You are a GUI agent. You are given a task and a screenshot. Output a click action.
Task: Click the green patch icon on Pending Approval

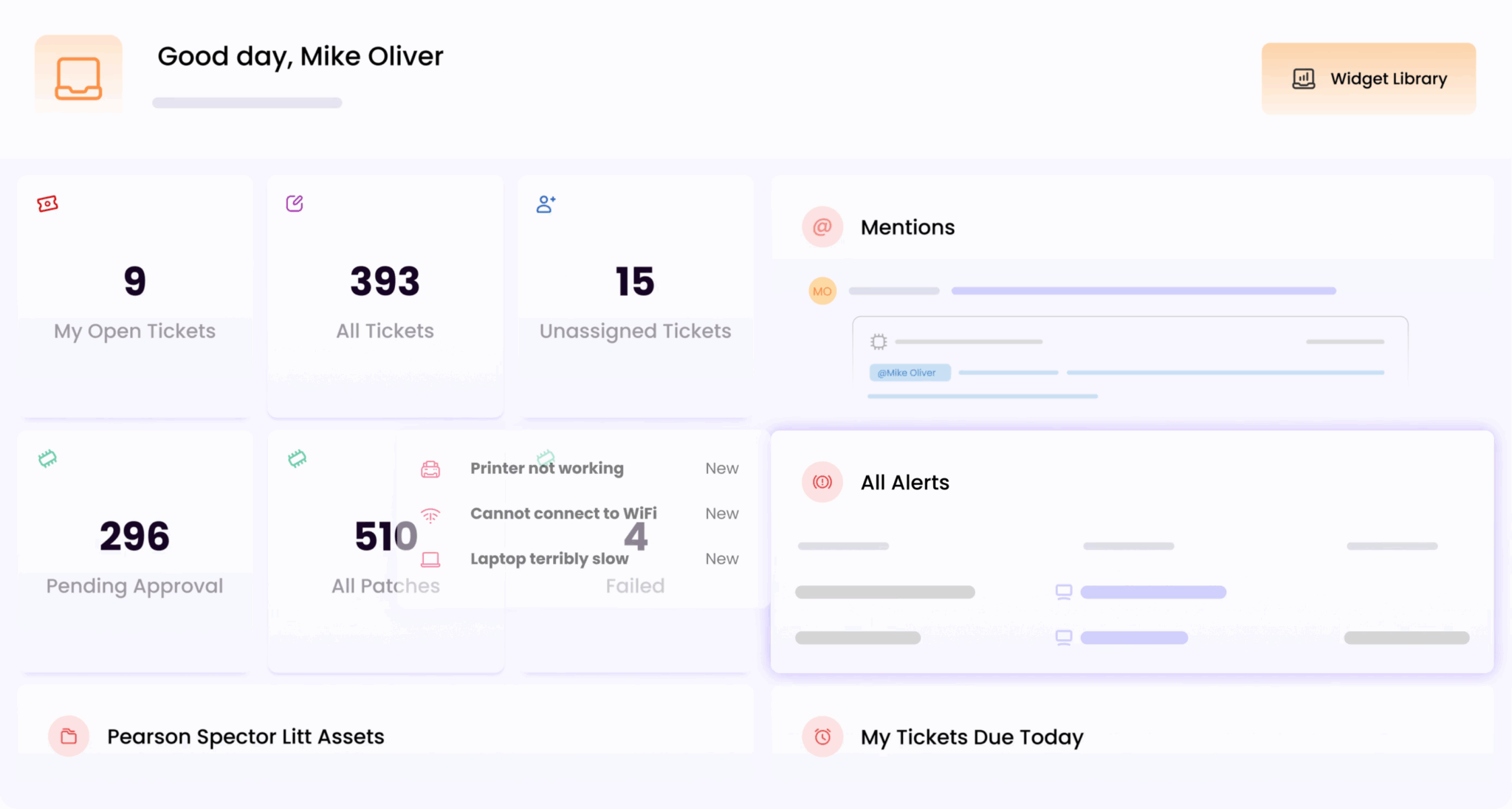click(48, 458)
